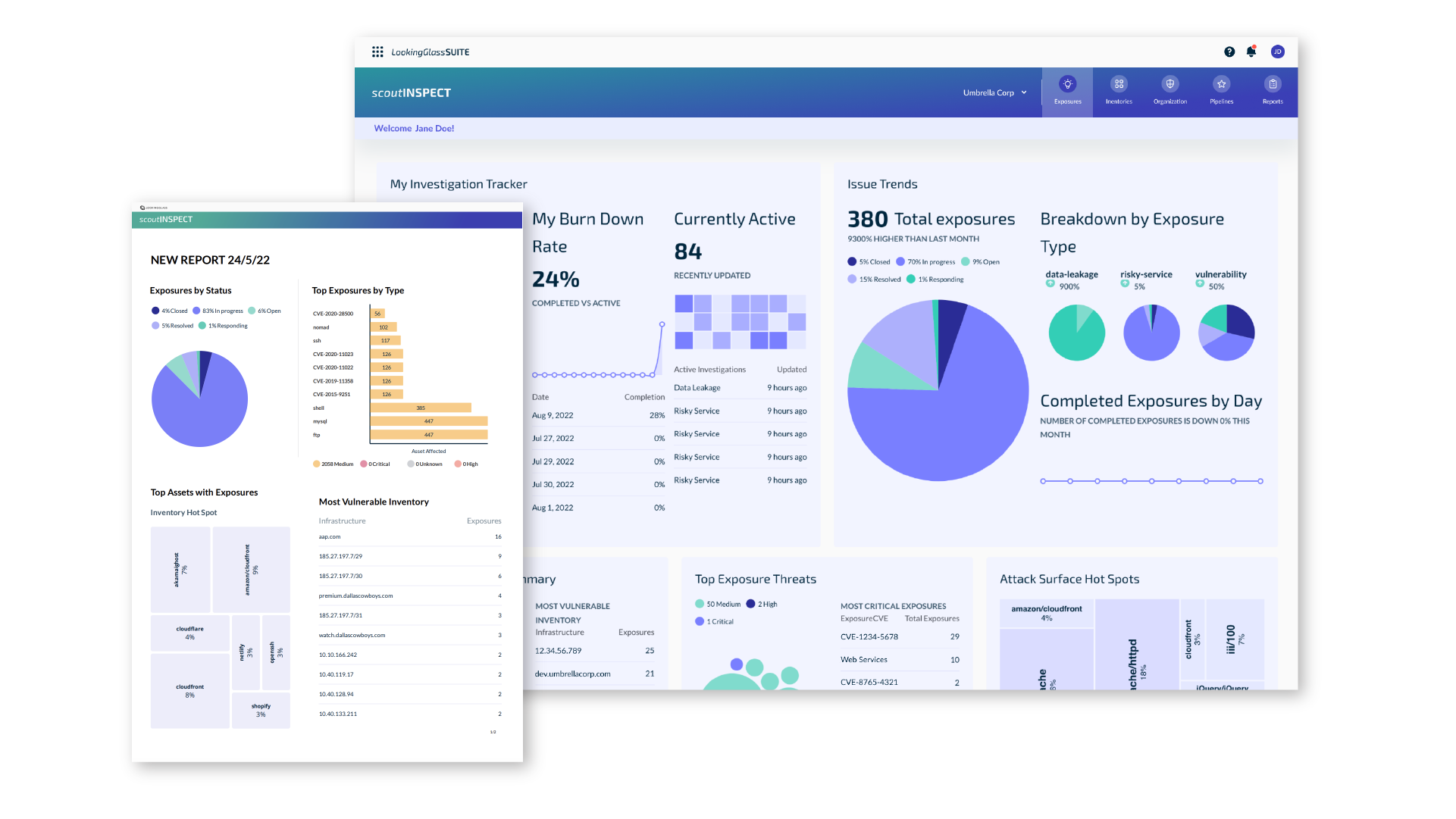The image size is (1456, 819).
Task: Toggle the 70% In progress legend item
Action: (x=926, y=261)
